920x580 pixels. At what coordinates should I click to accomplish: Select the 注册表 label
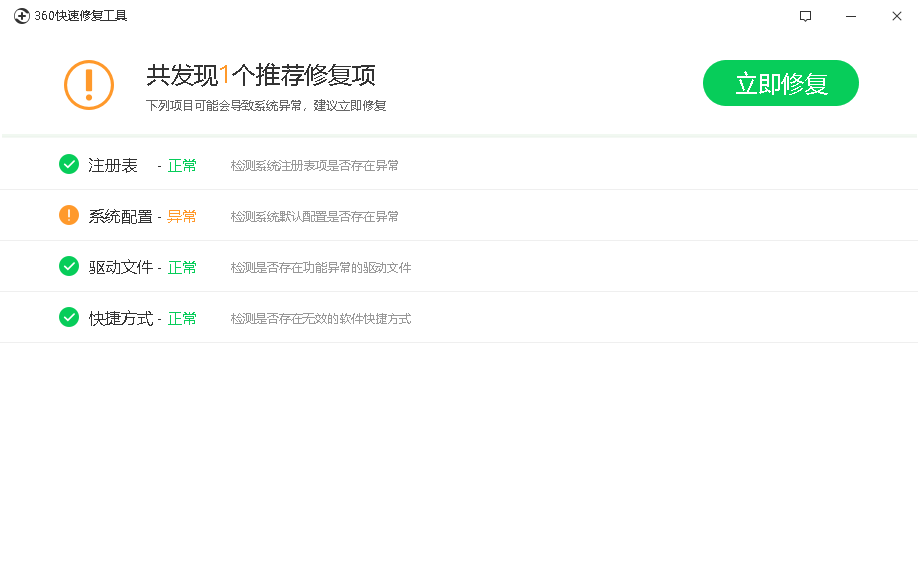coord(113,164)
